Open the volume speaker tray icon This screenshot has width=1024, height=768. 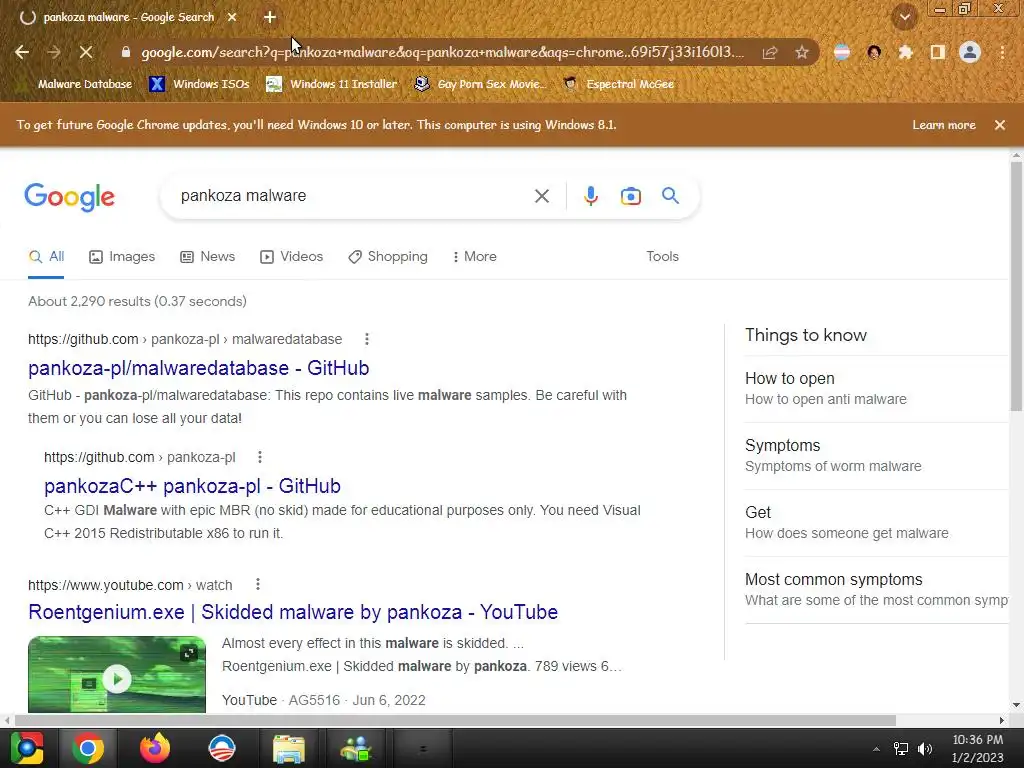[925, 749]
